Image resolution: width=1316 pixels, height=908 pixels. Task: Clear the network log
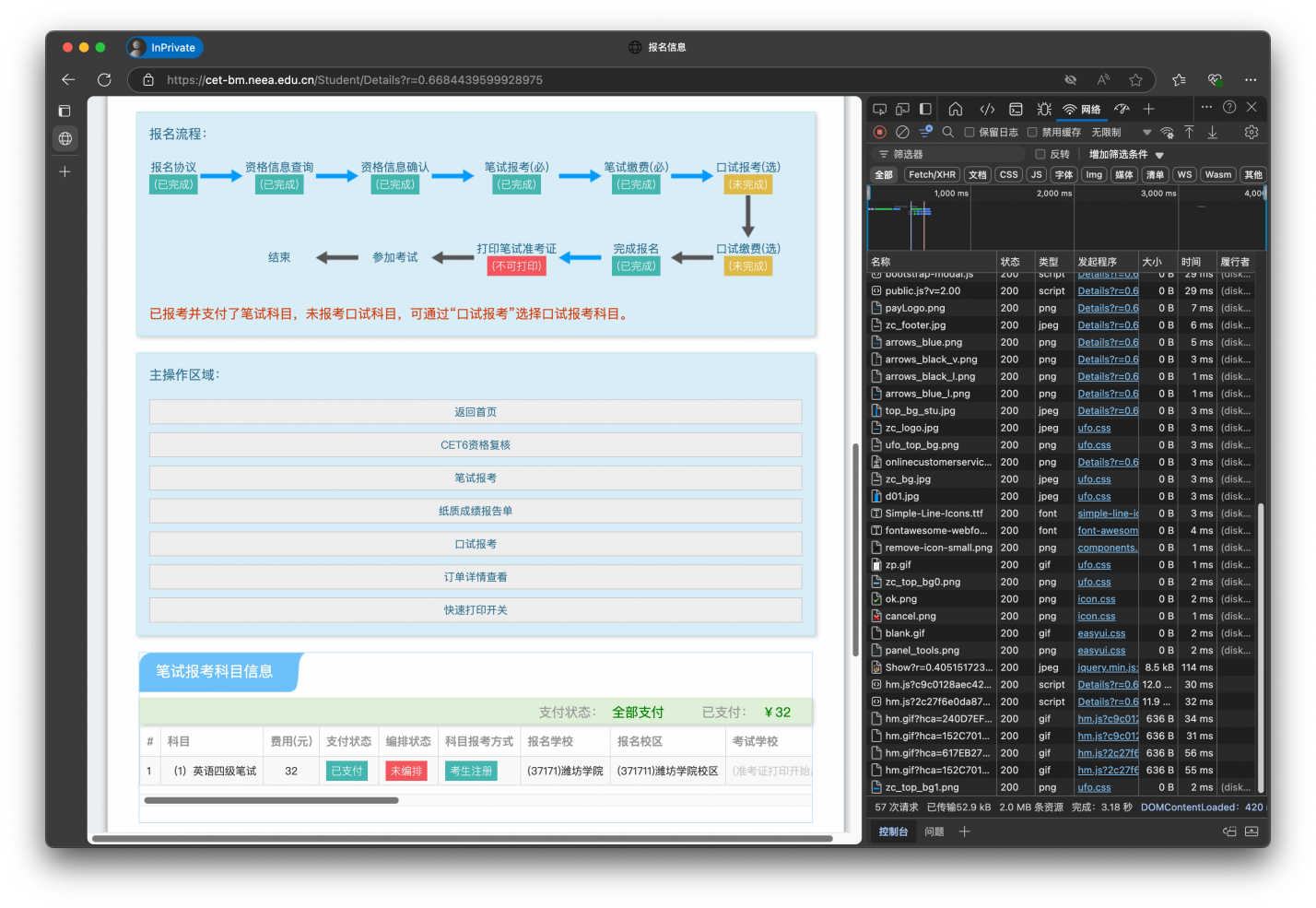(x=902, y=132)
